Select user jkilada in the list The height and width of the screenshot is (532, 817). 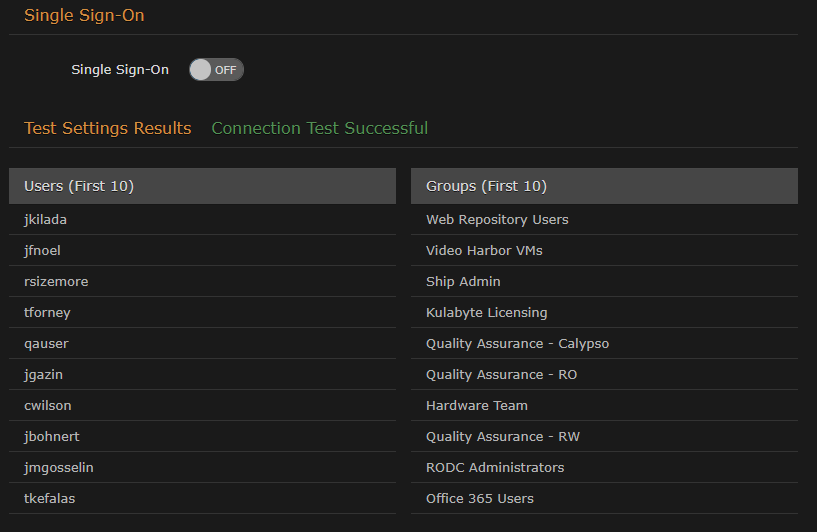[46, 219]
